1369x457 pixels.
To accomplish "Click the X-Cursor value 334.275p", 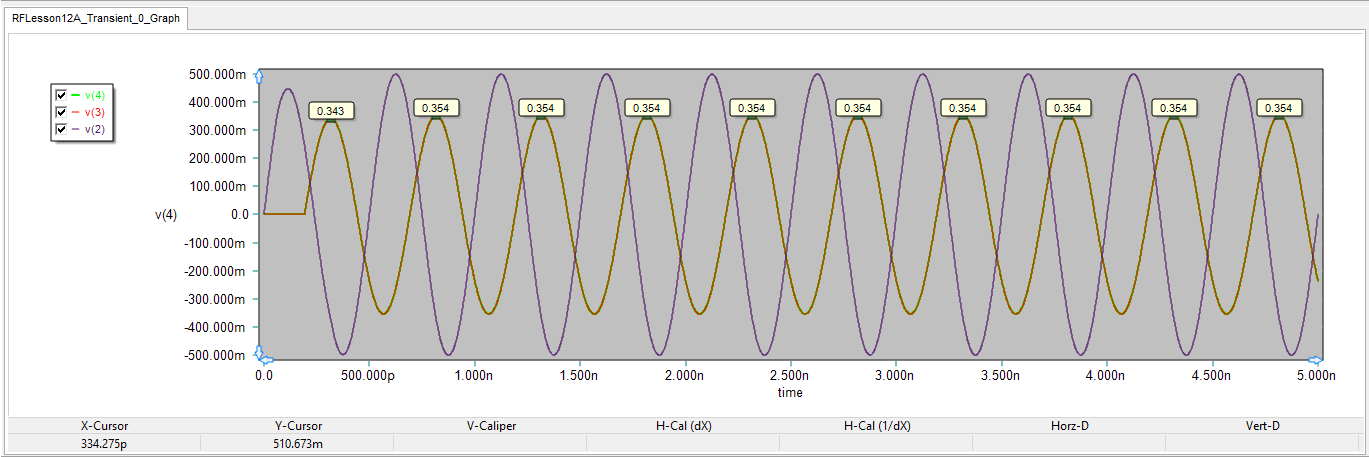I will click(104, 442).
